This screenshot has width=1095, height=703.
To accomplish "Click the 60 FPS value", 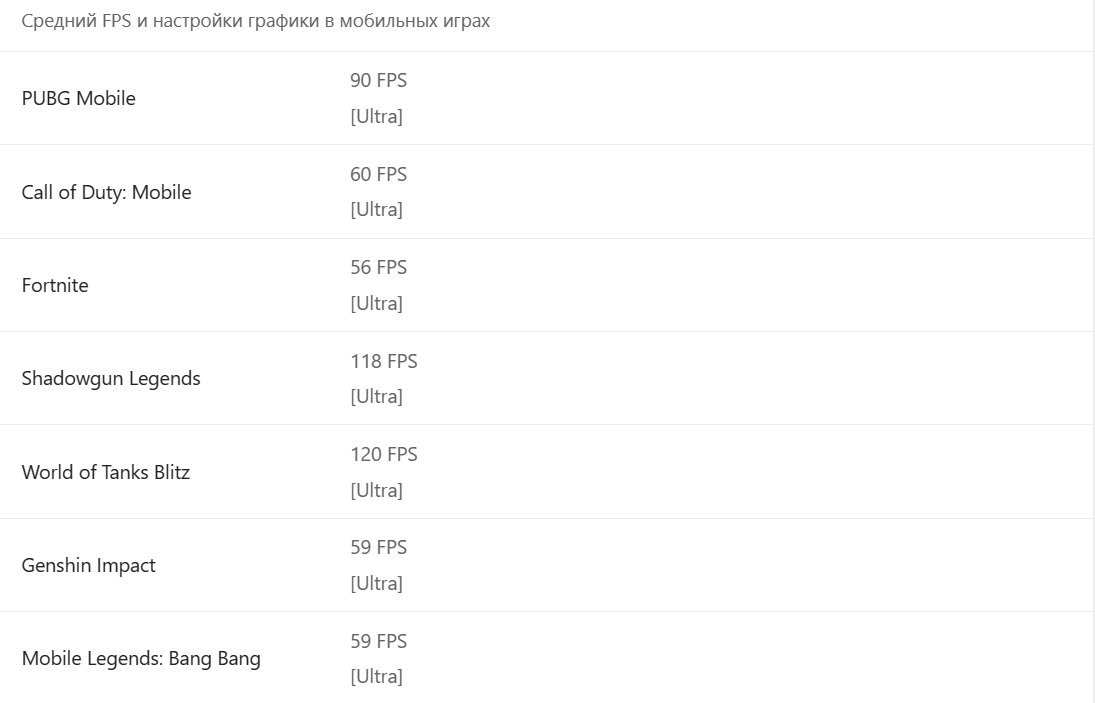I will [379, 174].
